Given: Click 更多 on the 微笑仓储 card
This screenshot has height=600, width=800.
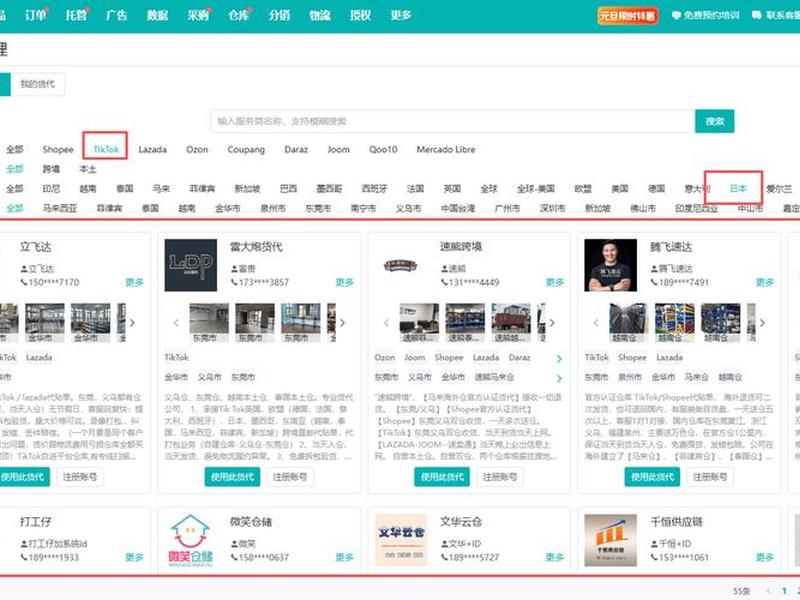Looking at the screenshot, I should tap(344, 557).
